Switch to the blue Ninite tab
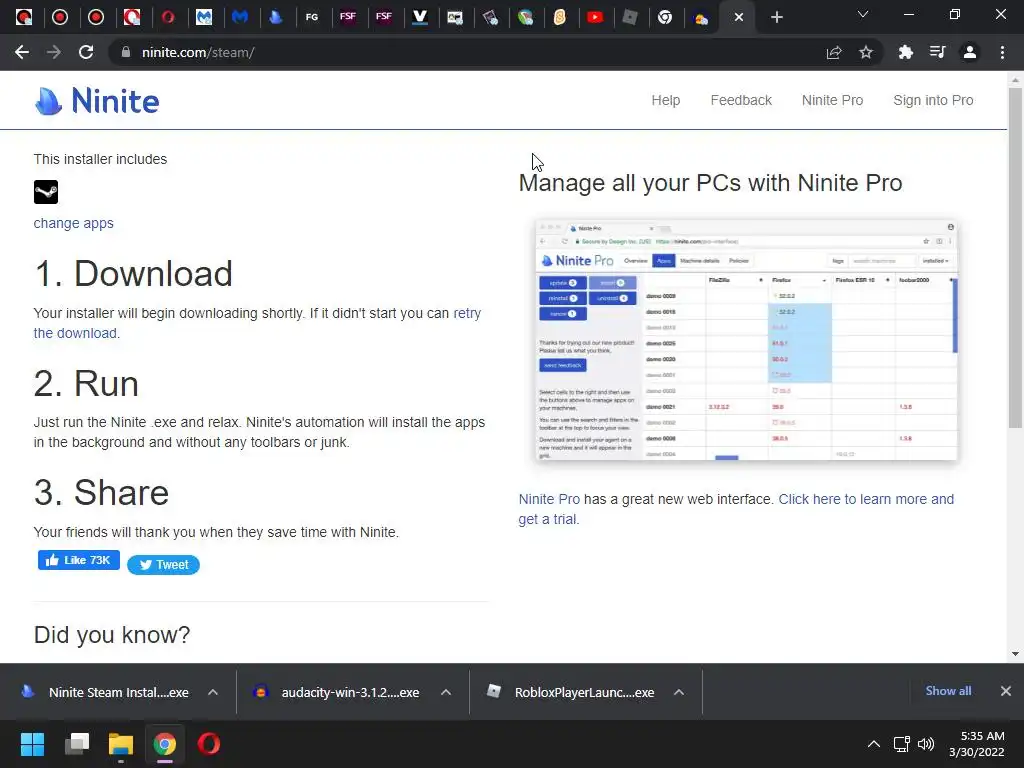The height and width of the screenshot is (768, 1024). 276,18
